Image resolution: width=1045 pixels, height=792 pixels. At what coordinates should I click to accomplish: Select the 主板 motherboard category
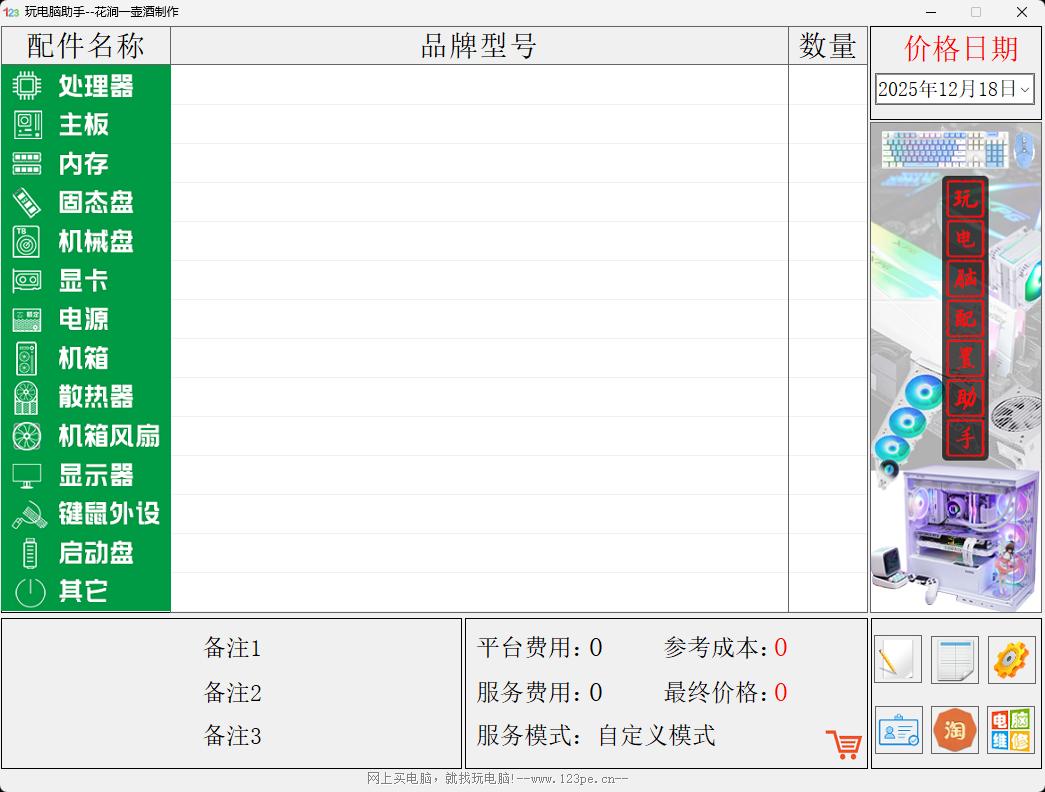click(85, 125)
